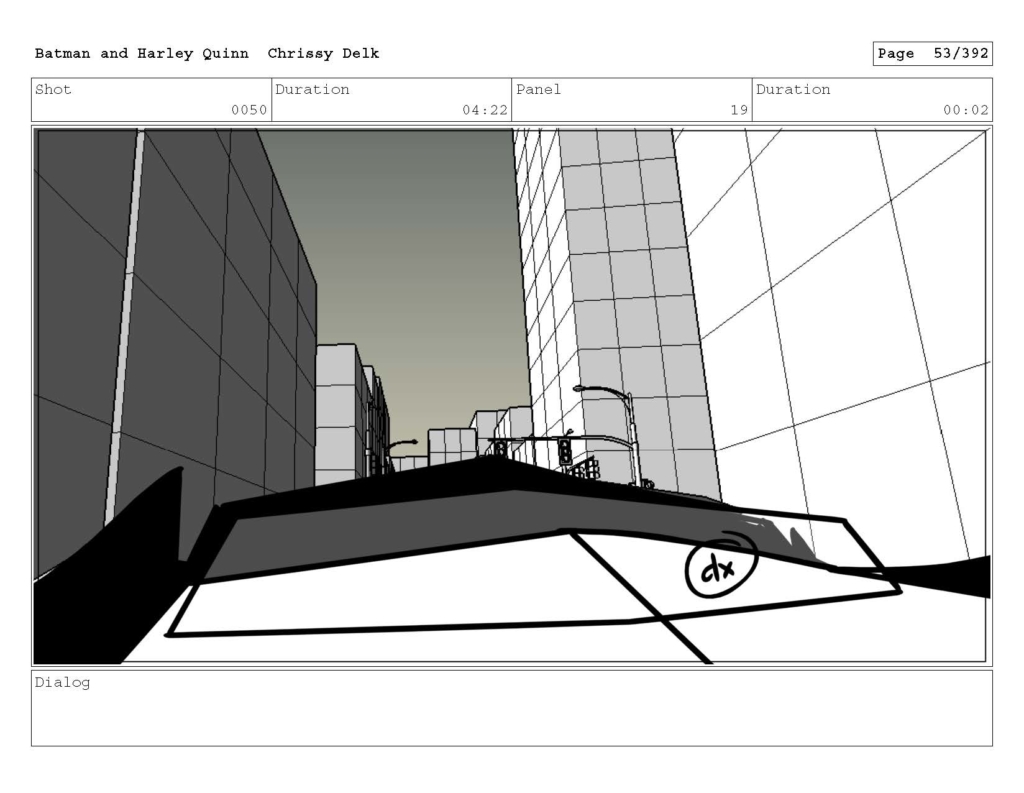Select the panel duration value "00:02"
The height and width of the screenshot is (793, 1024).
pos(966,110)
